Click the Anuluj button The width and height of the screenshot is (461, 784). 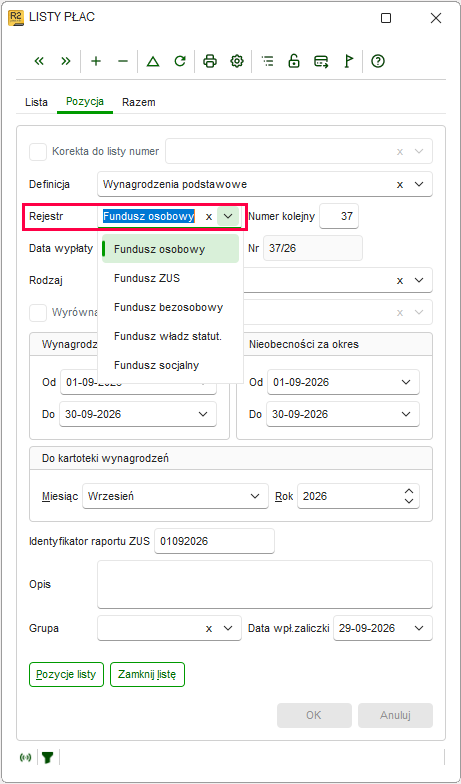395,716
